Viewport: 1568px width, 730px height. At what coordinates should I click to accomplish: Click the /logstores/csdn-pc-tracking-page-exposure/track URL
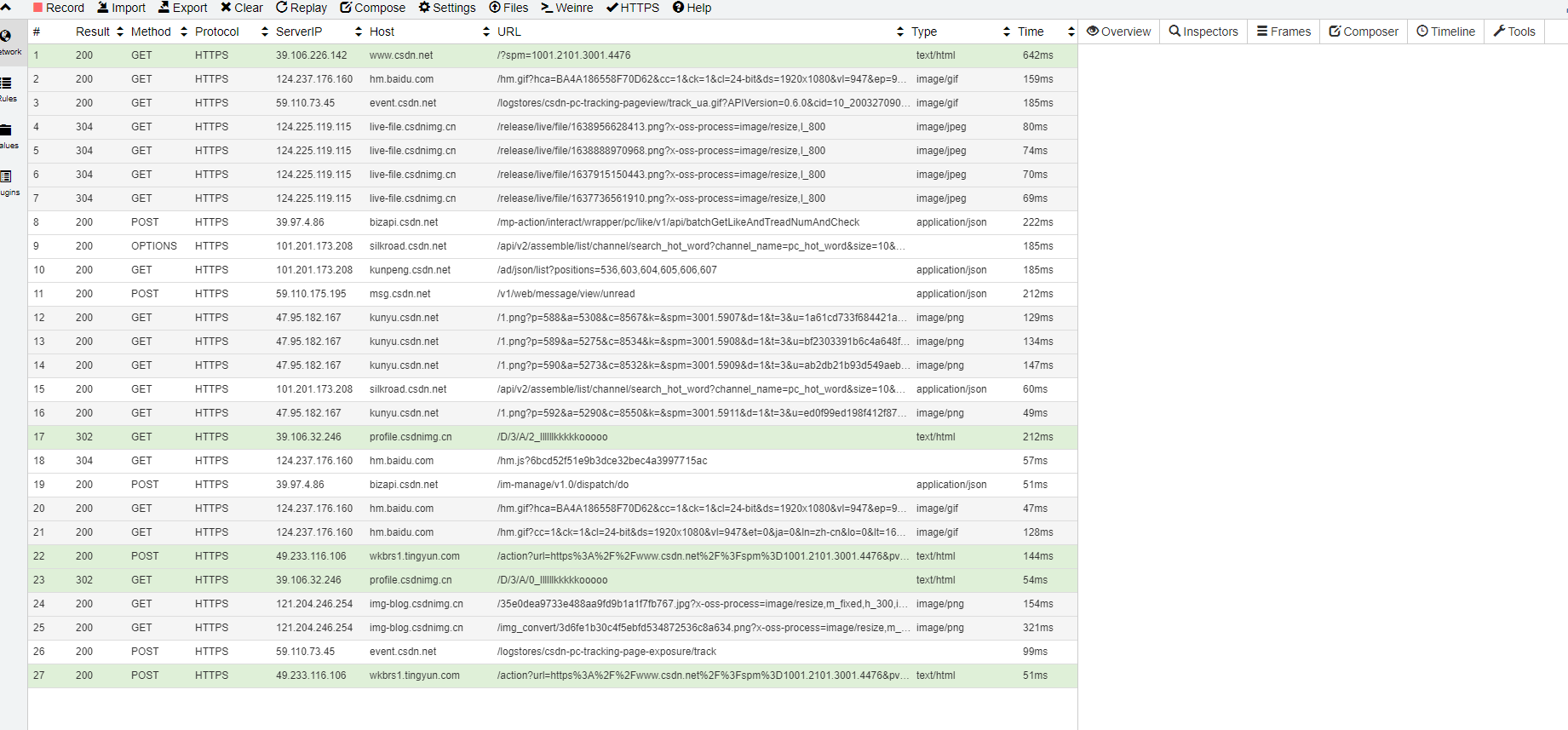click(x=607, y=652)
